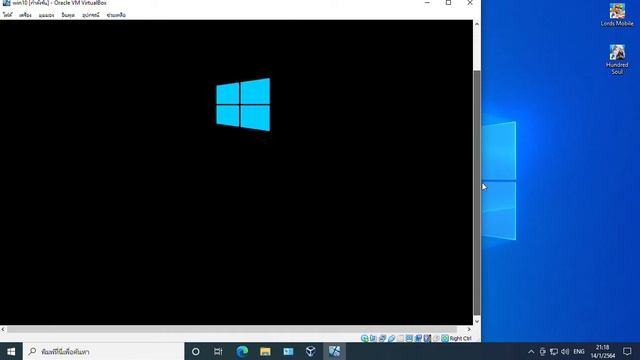Show hidden system tray icons
The height and width of the screenshot is (360, 640).
[x=531, y=351]
